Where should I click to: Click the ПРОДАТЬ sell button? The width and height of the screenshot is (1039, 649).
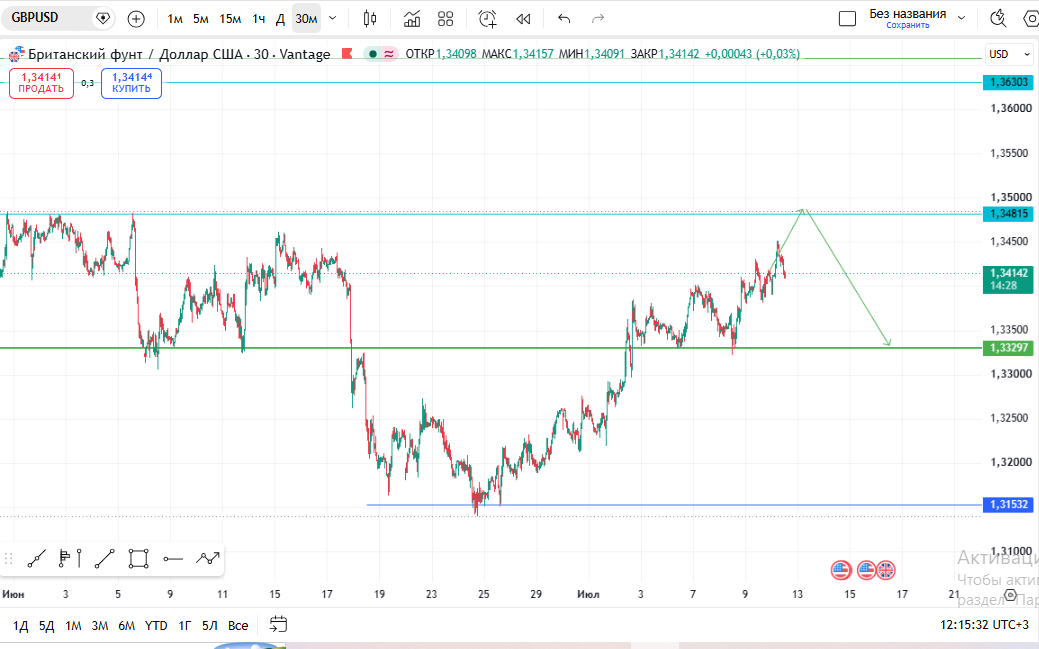click(41, 84)
